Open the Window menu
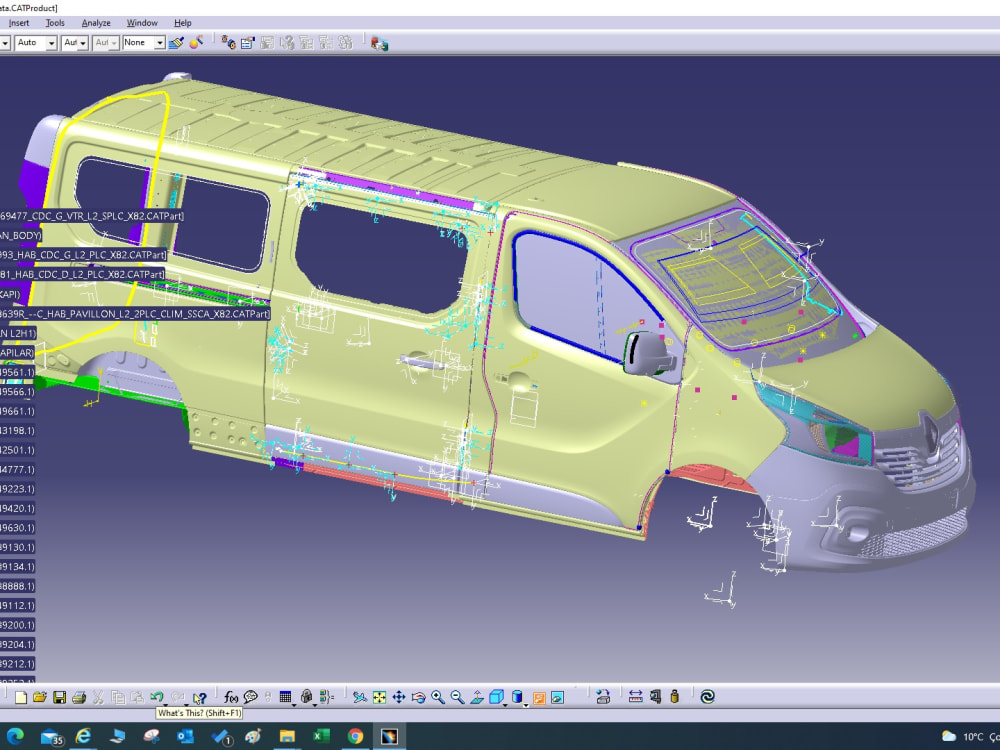Screen dimensions: 1000x750 [142, 23]
